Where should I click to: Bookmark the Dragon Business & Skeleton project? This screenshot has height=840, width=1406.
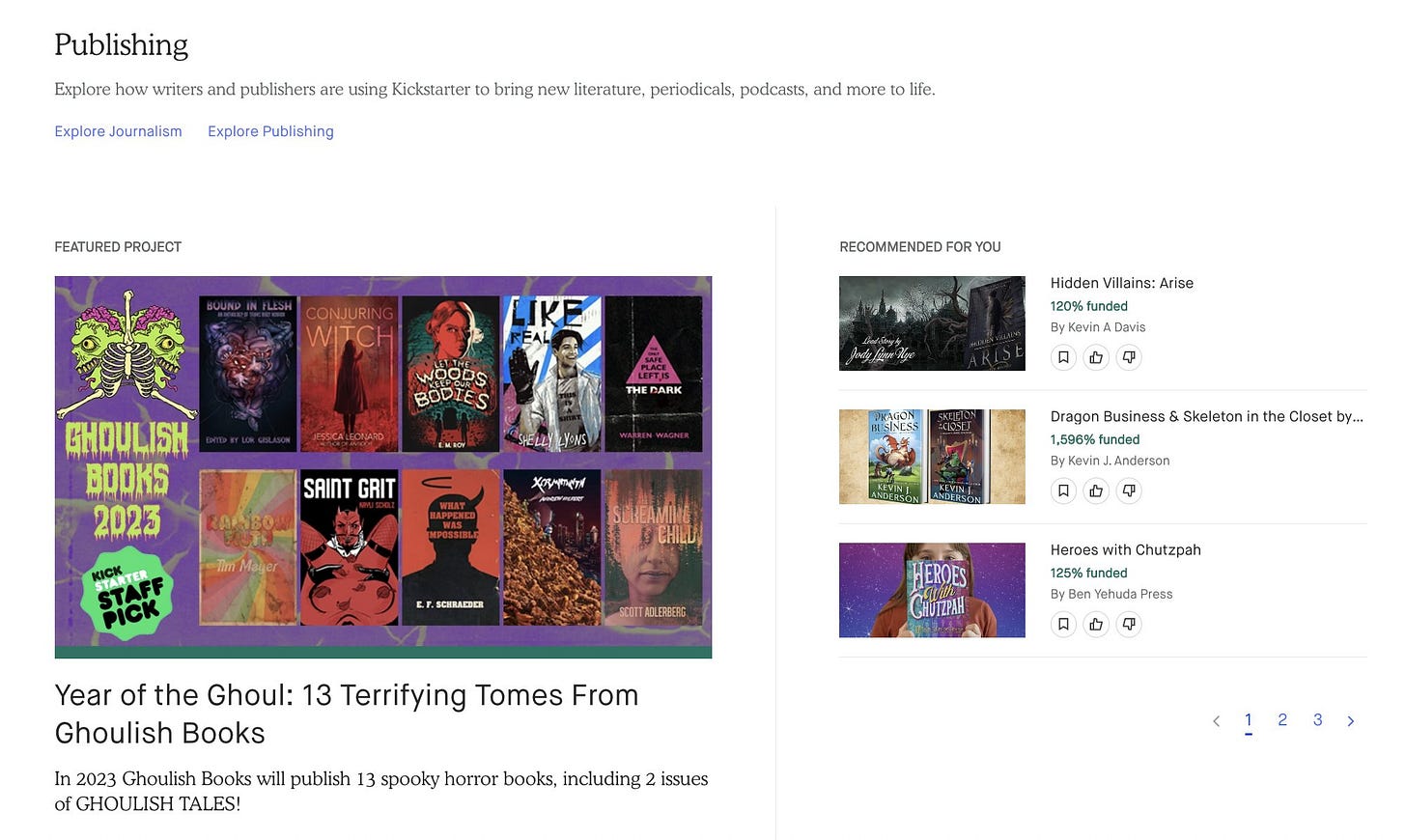pos(1063,490)
